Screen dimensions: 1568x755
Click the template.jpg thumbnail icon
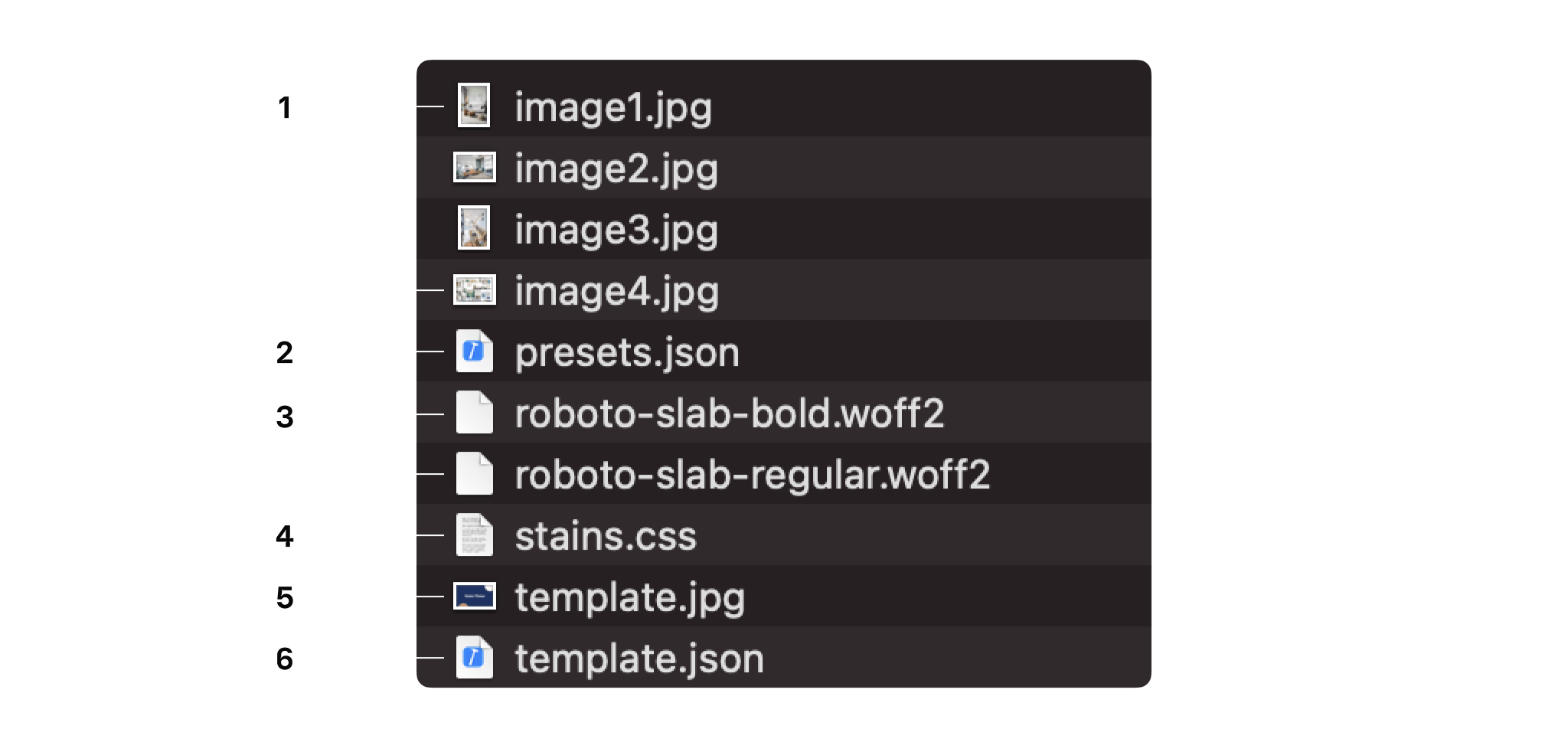[x=474, y=596]
